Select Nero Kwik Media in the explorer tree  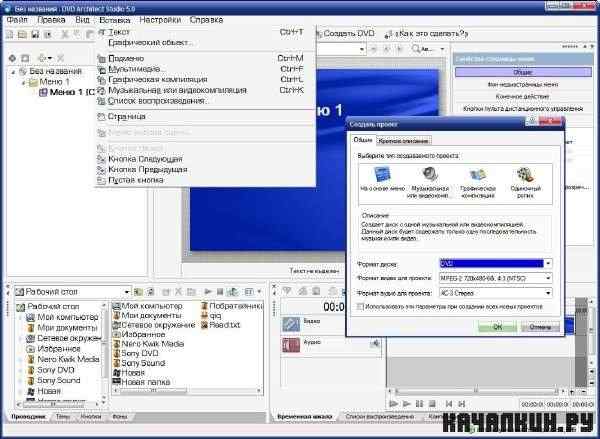[68, 359]
